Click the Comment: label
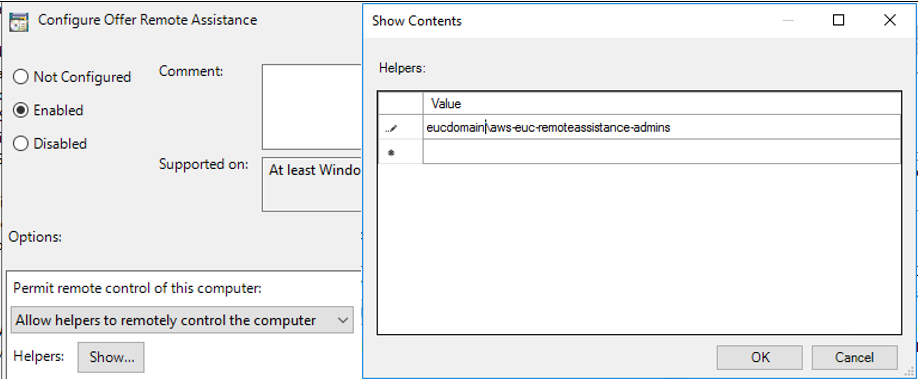Viewport: 918px width, 379px height. click(x=191, y=71)
